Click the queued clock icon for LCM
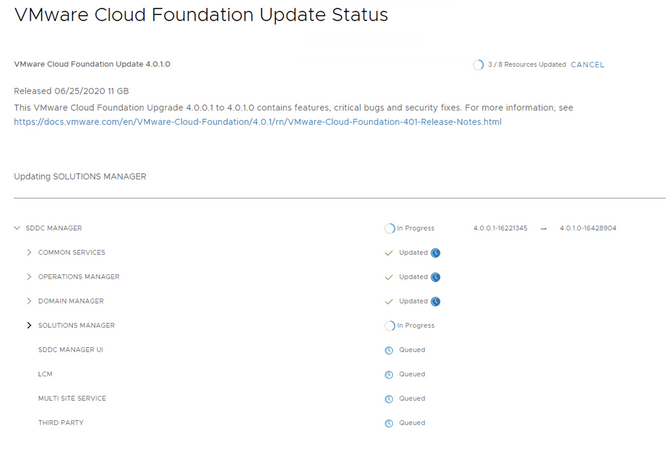 point(389,374)
